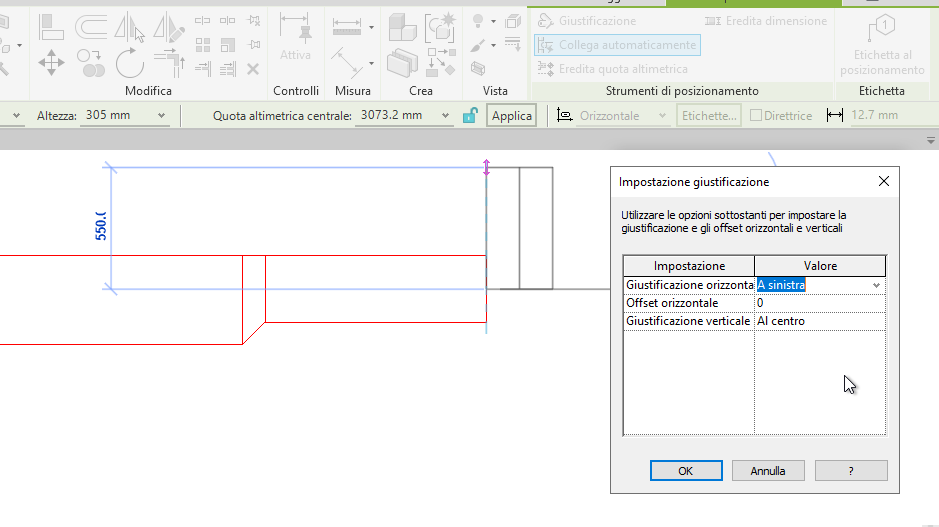
Task: Select Trim/Extend to Corner tool
Action: [x=169, y=62]
